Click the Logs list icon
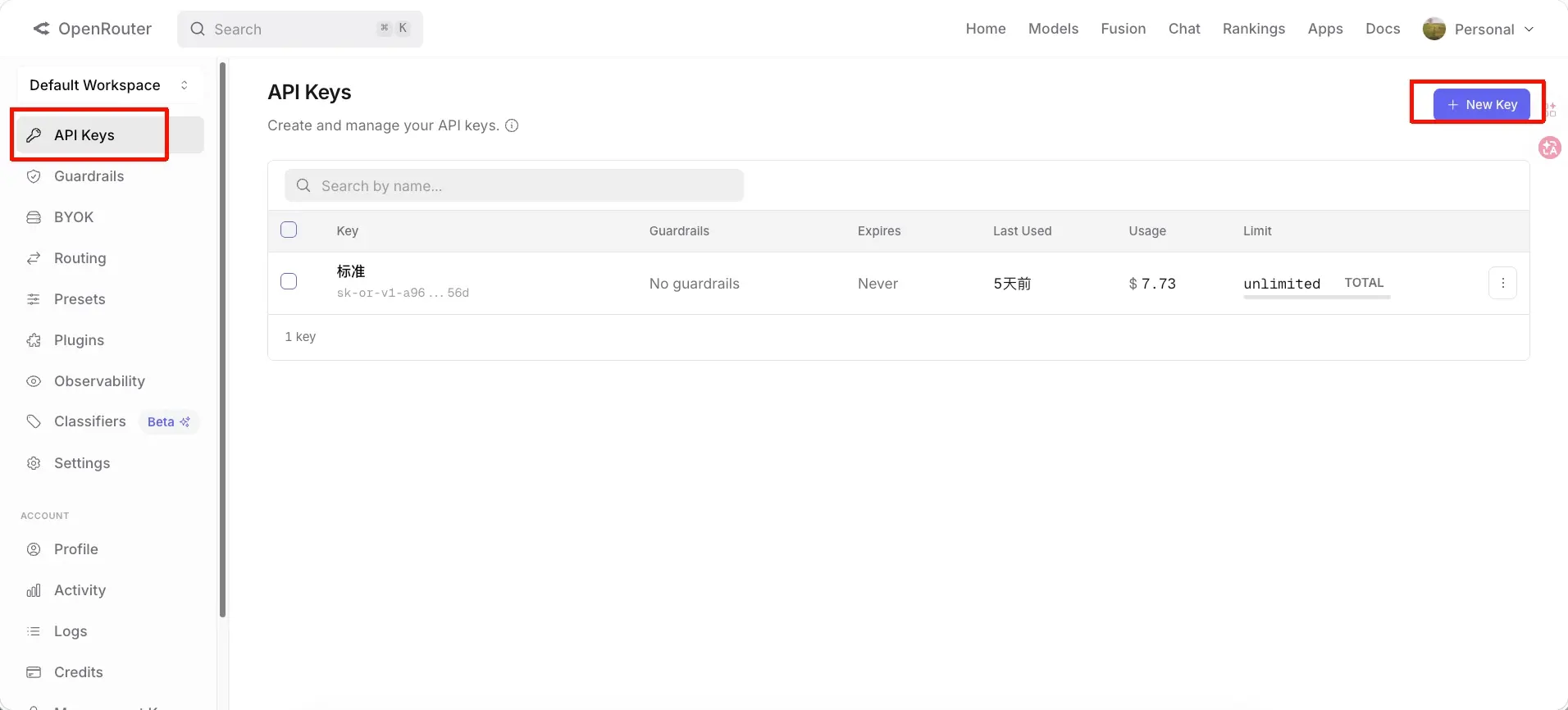The image size is (1568, 710). [x=34, y=631]
